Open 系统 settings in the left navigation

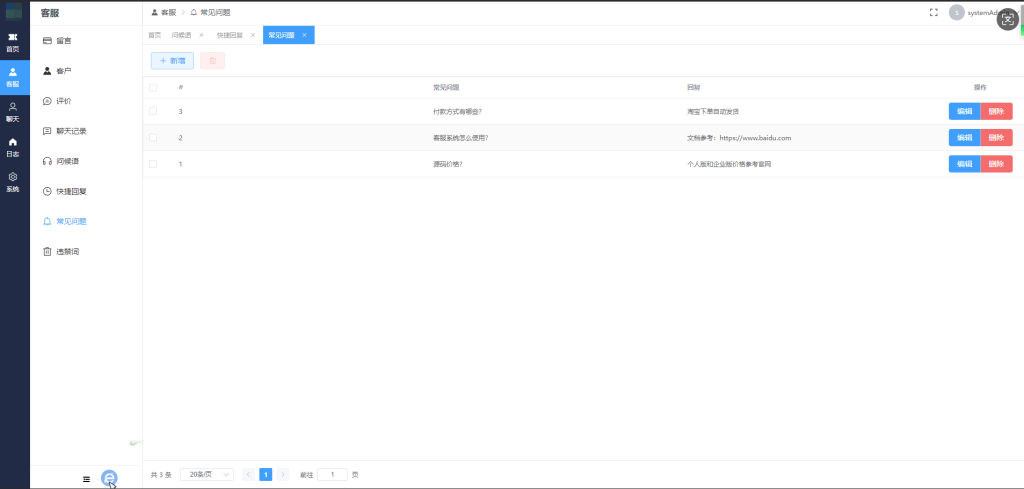pos(13,183)
